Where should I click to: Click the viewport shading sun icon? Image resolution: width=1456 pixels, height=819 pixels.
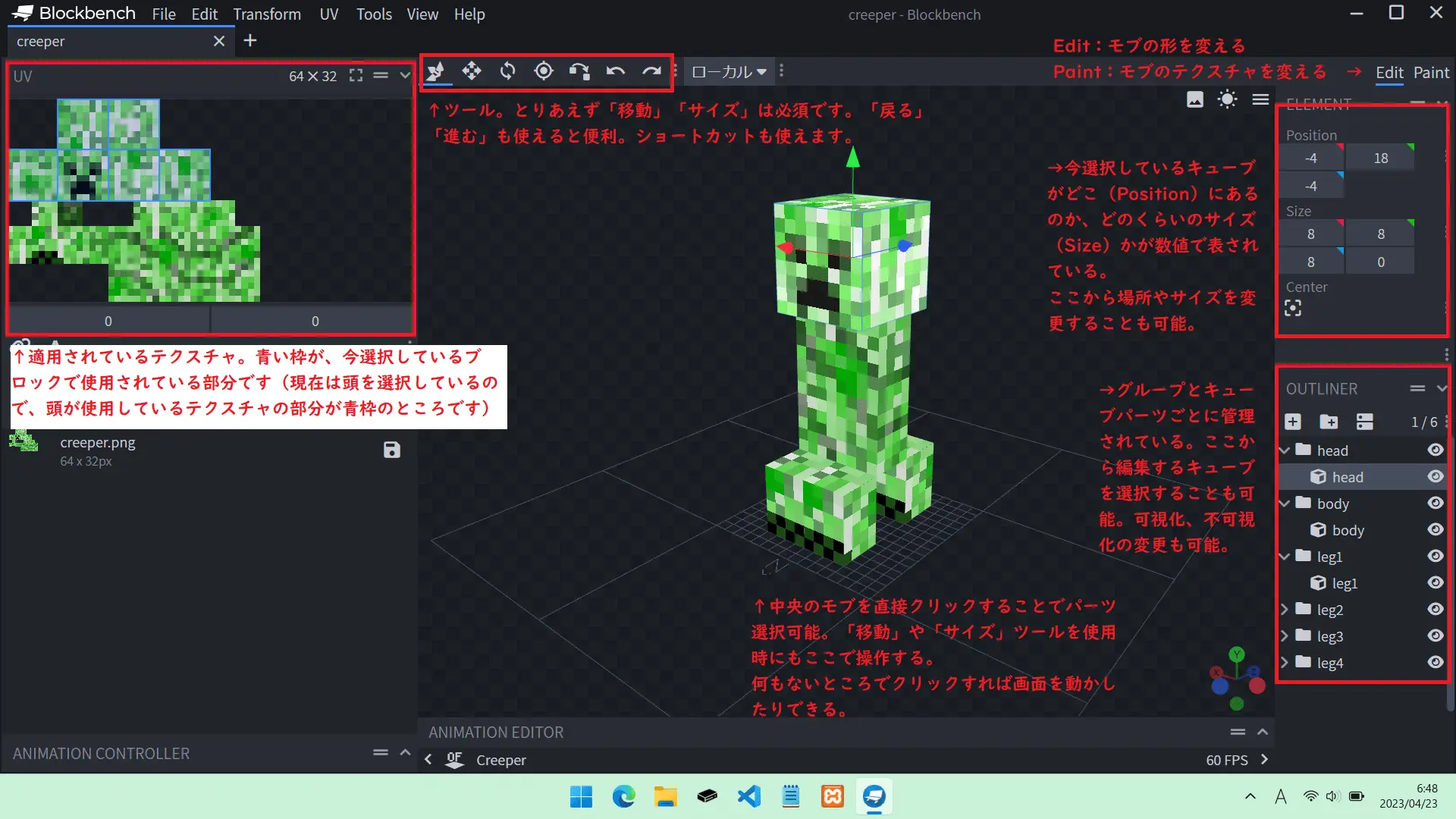point(1227,99)
